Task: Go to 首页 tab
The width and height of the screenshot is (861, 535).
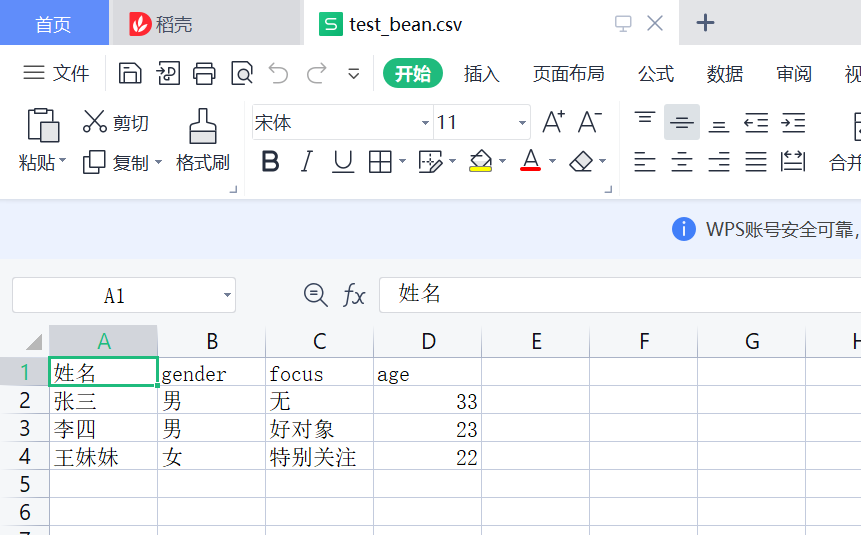Action: tap(54, 23)
